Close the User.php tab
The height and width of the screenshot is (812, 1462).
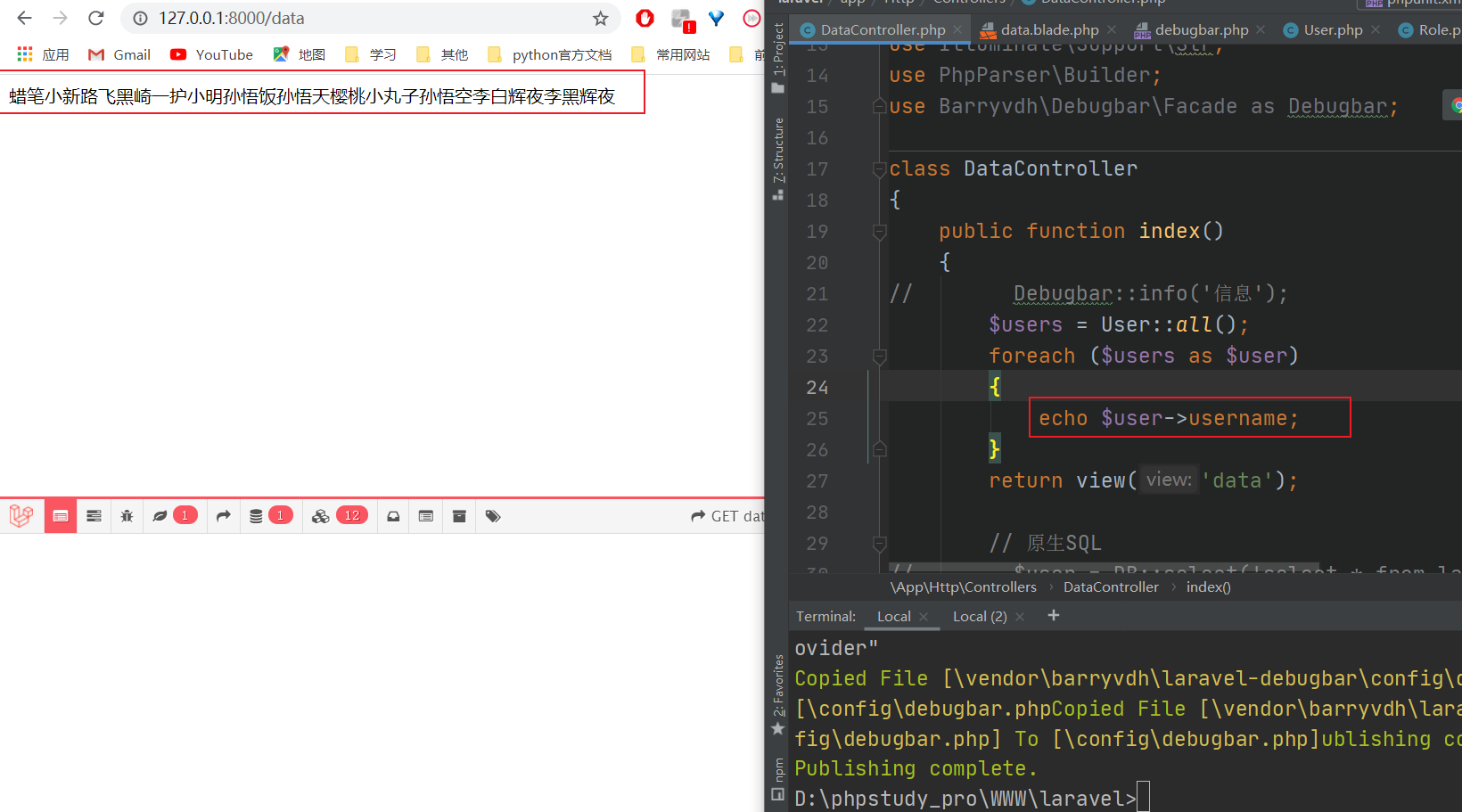click(x=1376, y=29)
